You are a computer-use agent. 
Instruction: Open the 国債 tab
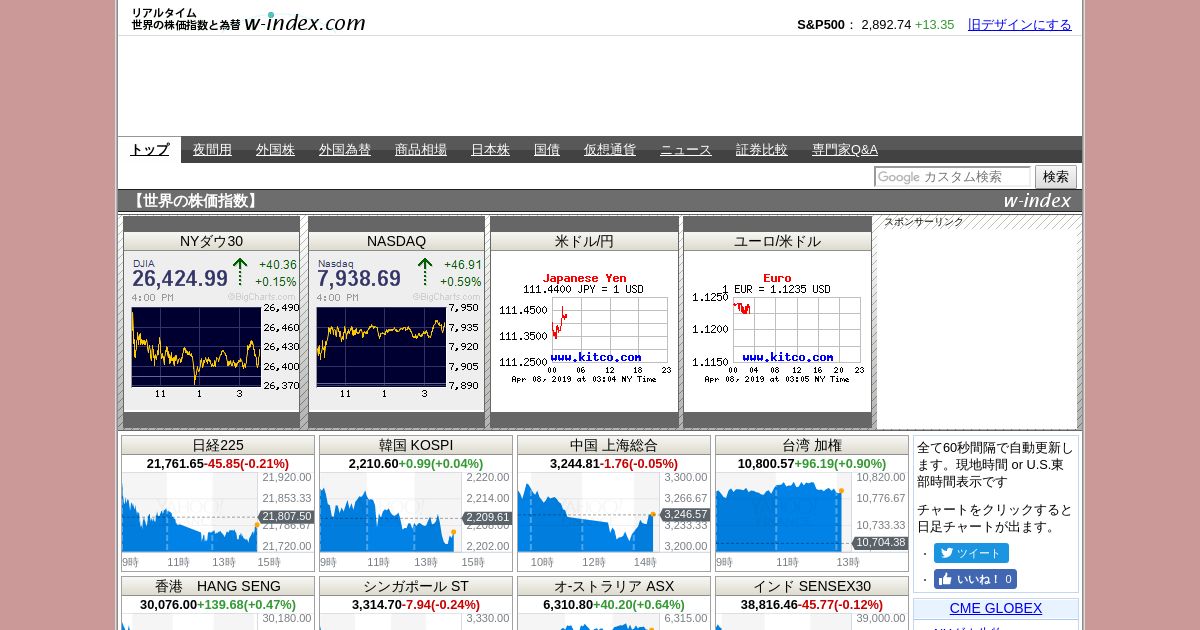click(547, 150)
